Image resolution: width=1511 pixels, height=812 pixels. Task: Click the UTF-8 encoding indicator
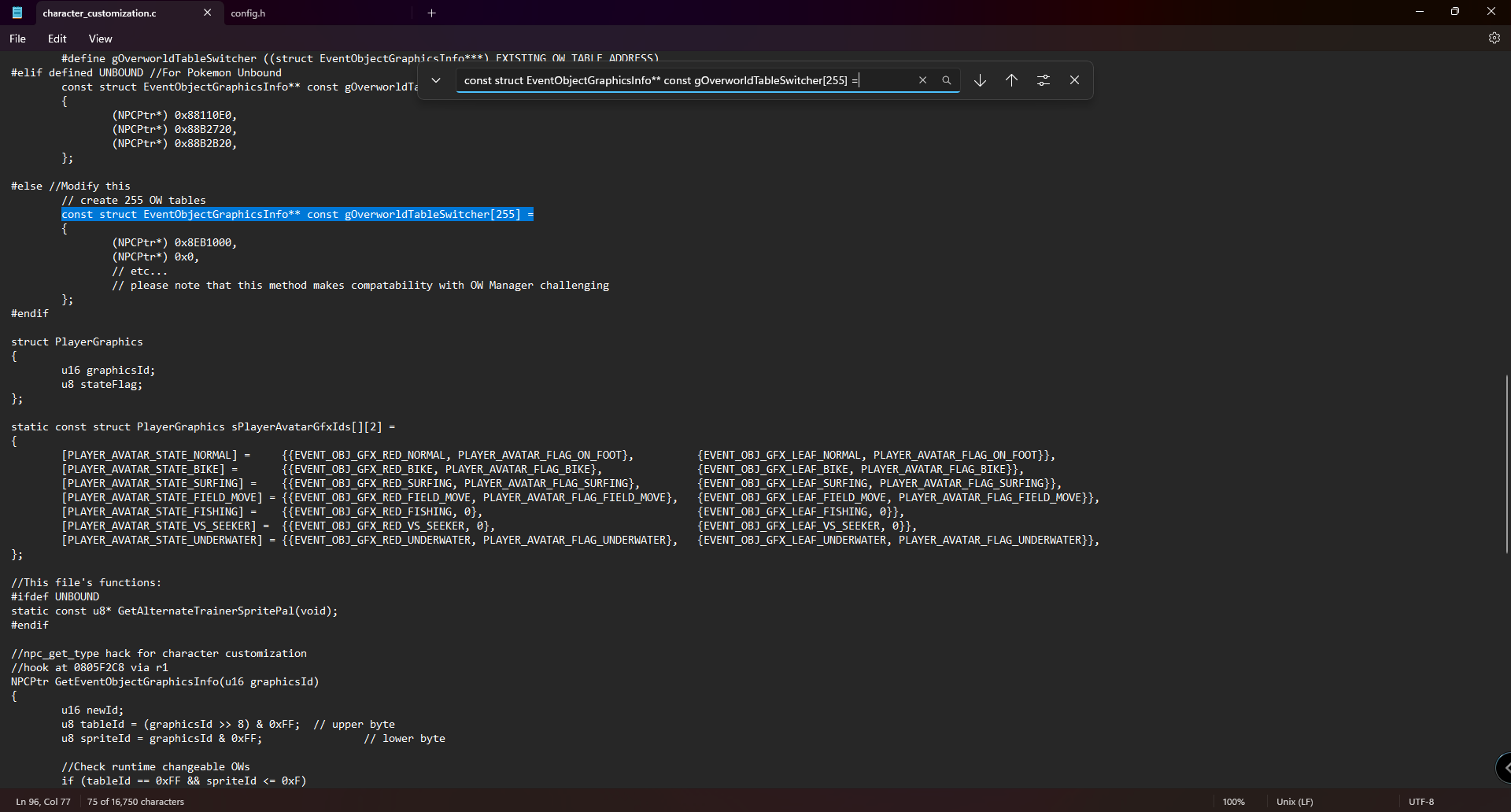point(1421,802)
